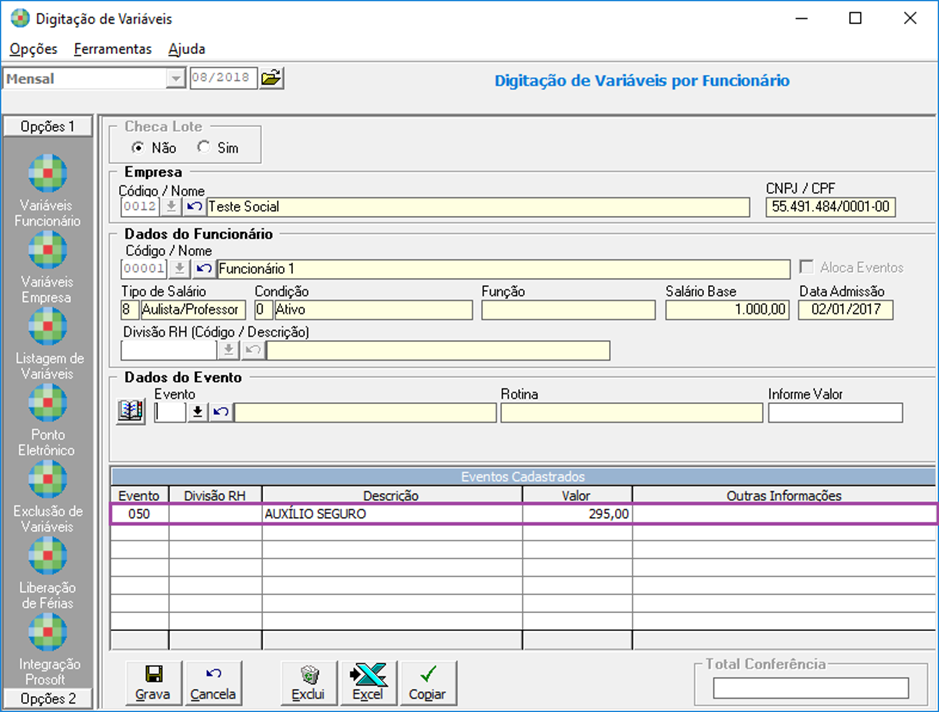Screen dimensions: 939x712
Task: Click the undo icon next to Empresa code
Action: tap(193, 207)
